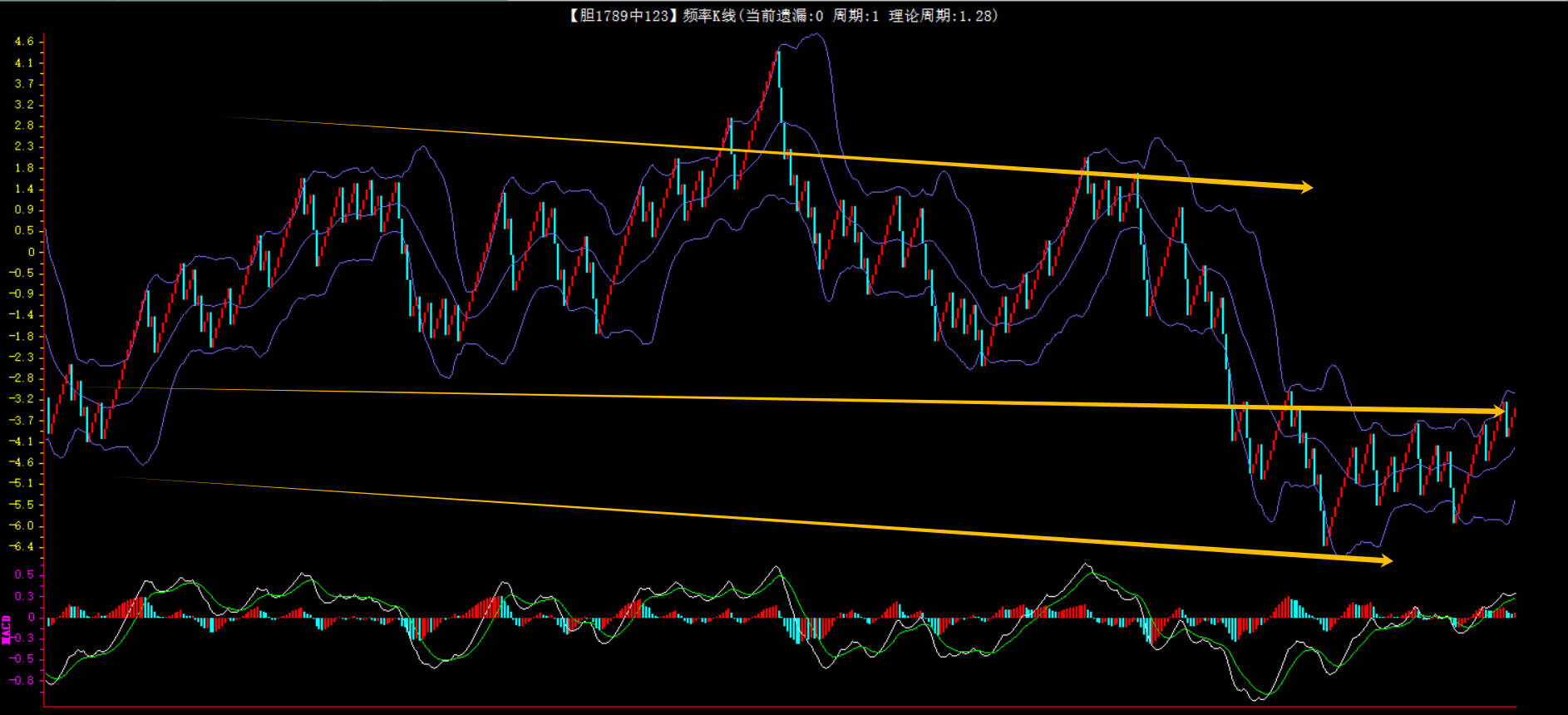Select the magenta MACD indicator label

tap(7, 629)
